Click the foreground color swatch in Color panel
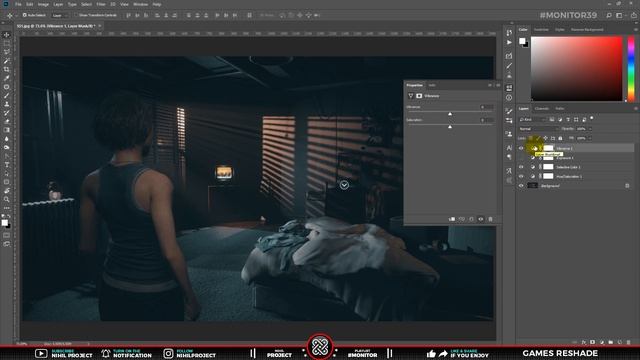The height and width of the screenshot is (360, 640). [x=522, y=41]
